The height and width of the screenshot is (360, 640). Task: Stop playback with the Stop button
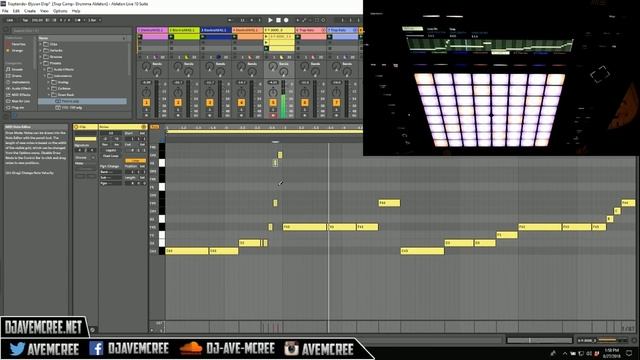point(278,20)
